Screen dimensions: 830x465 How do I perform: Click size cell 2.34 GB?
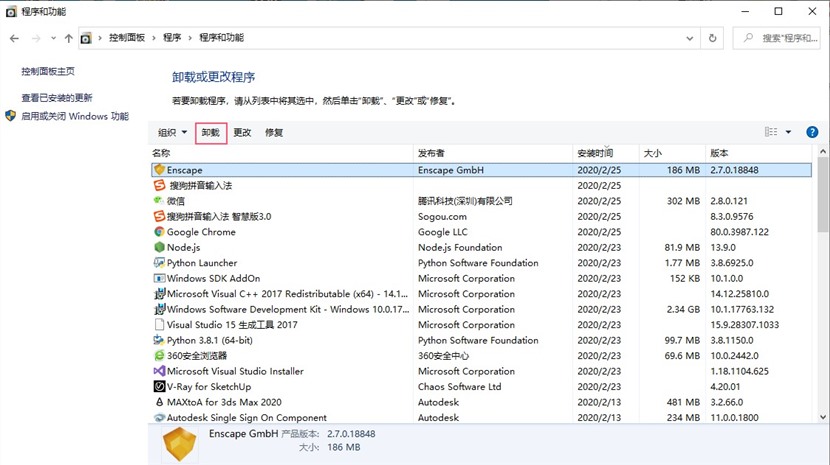point(683,309)
